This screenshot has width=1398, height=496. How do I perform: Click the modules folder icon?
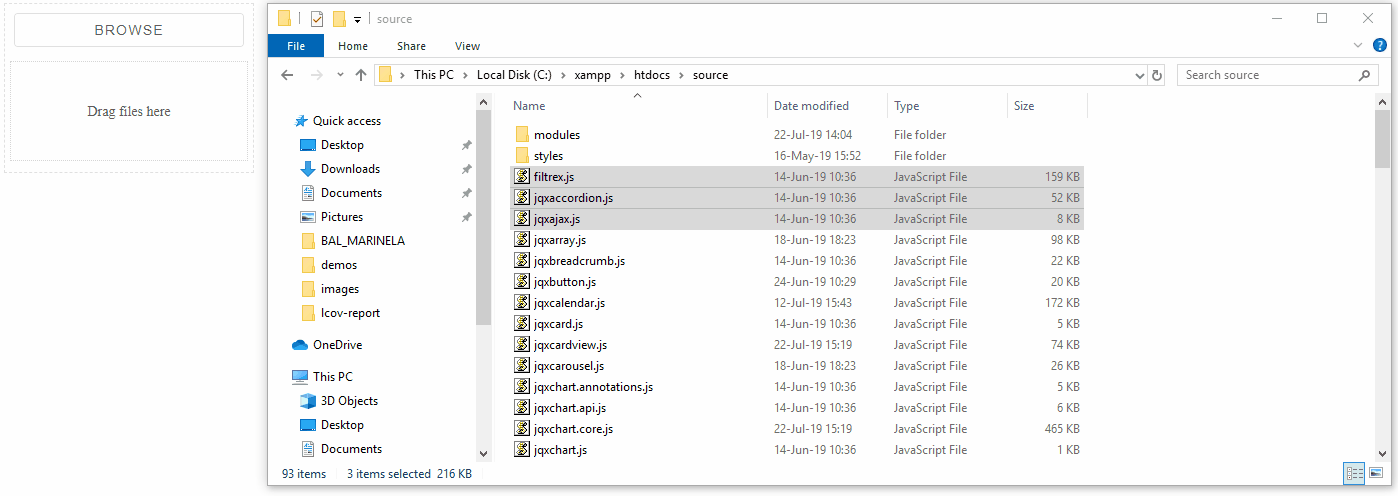[521, 135]
